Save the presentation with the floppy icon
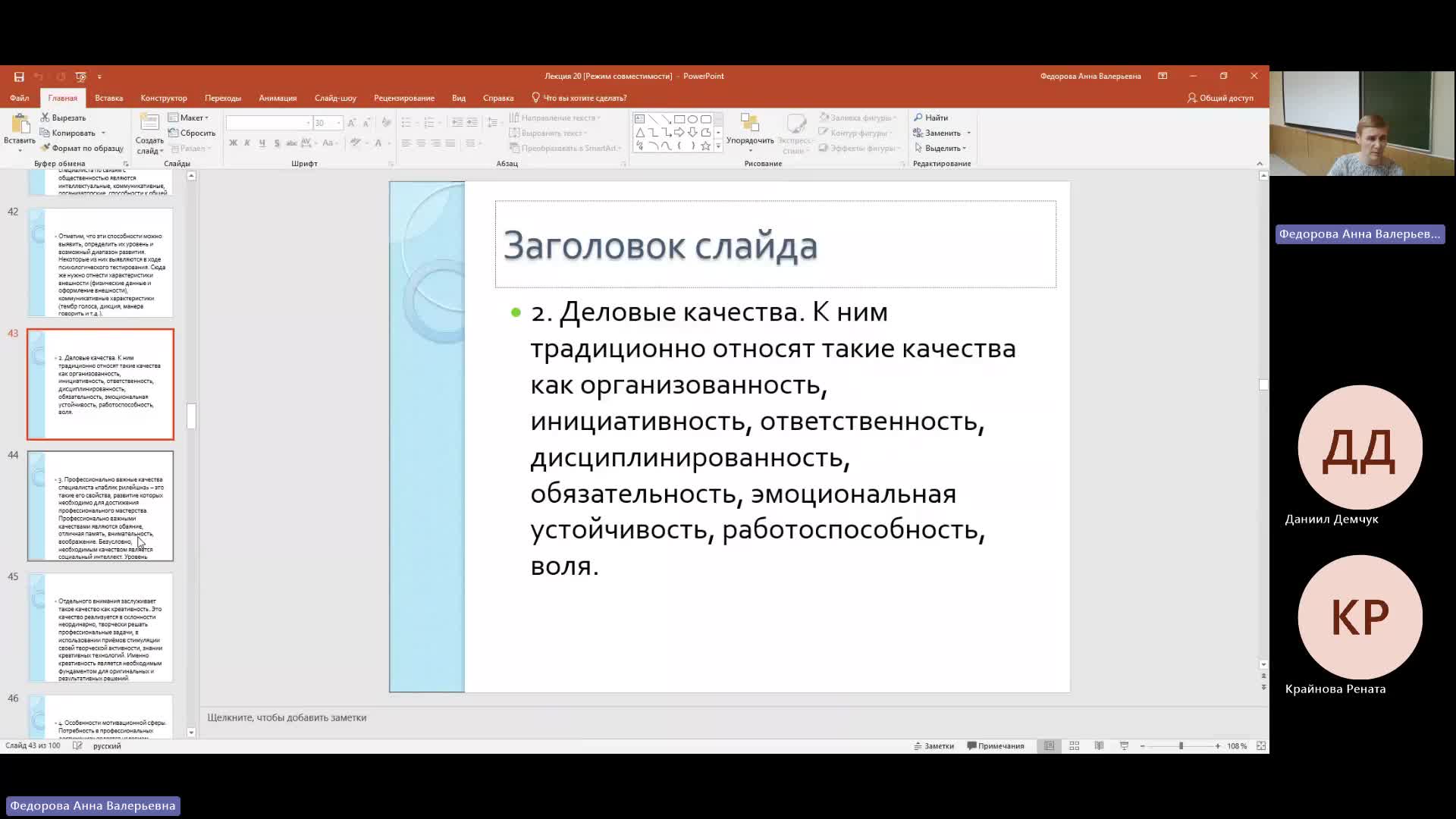This screenshot has height=819, width=1456. (19, 77)
